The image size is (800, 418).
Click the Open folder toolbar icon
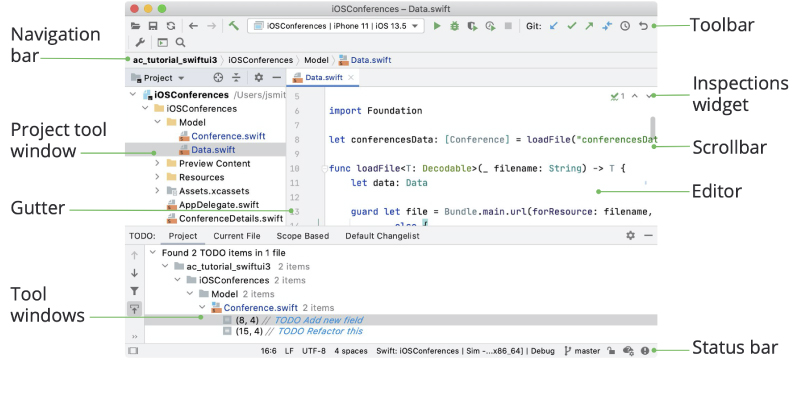pyautogui.click(x=135, y=26)
